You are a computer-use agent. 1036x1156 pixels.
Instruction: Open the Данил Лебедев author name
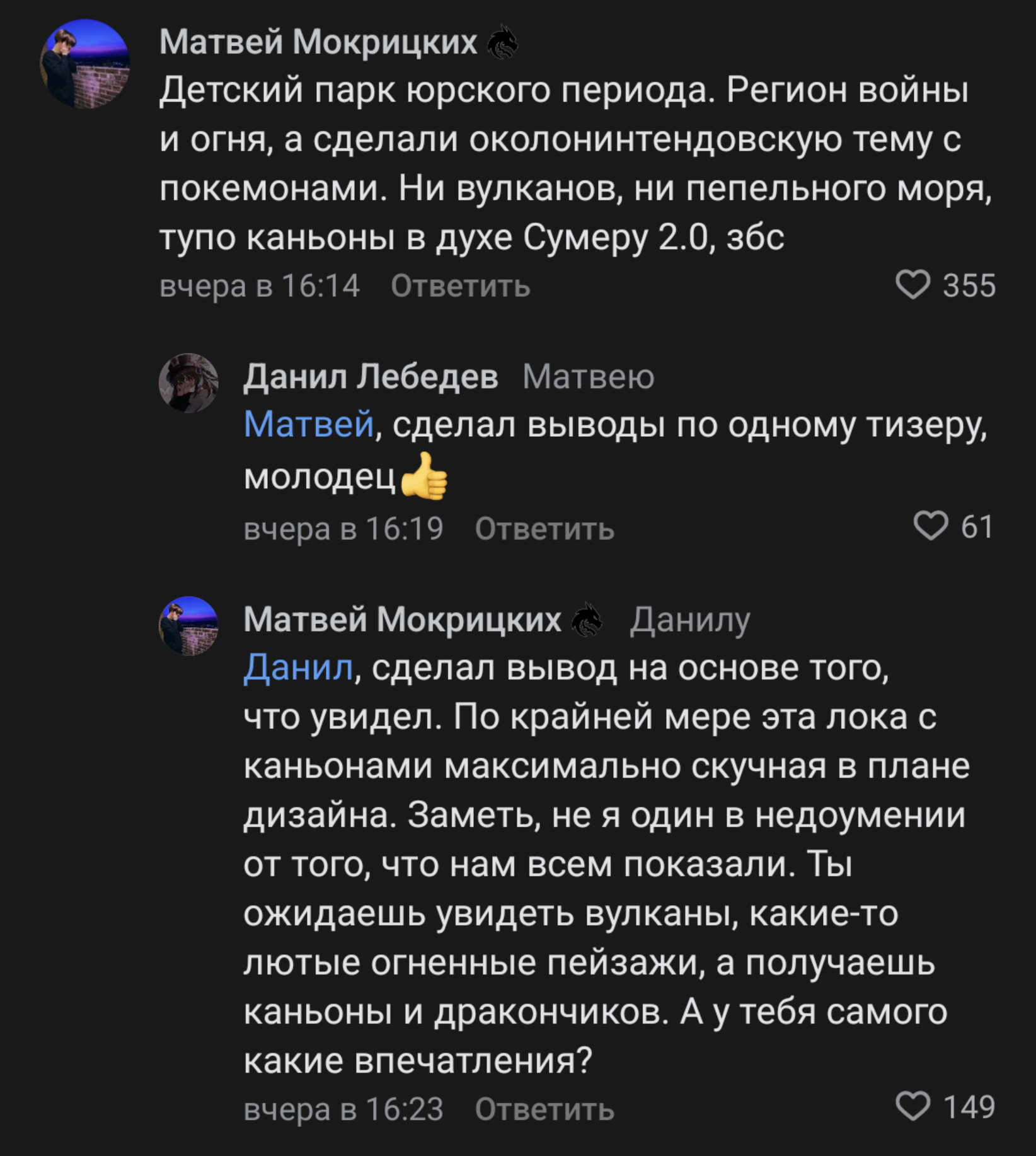pyautogui.click(x=371, y=377)
